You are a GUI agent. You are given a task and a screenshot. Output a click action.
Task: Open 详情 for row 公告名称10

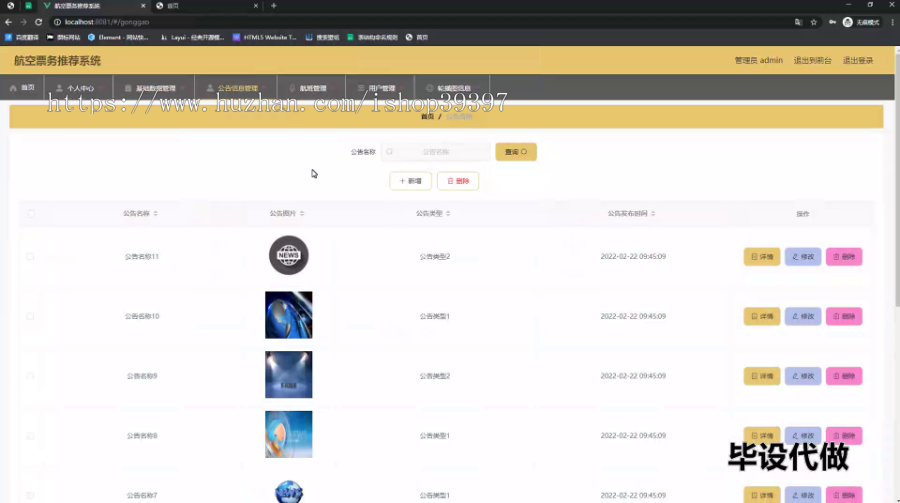pyautogui.click(x=762, y=316)
